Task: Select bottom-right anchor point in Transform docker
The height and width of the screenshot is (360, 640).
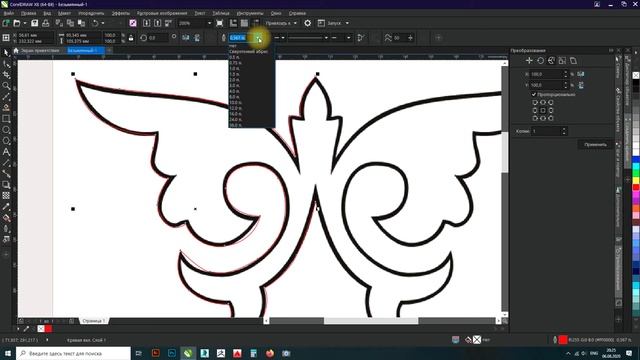Action: [551, 118]
